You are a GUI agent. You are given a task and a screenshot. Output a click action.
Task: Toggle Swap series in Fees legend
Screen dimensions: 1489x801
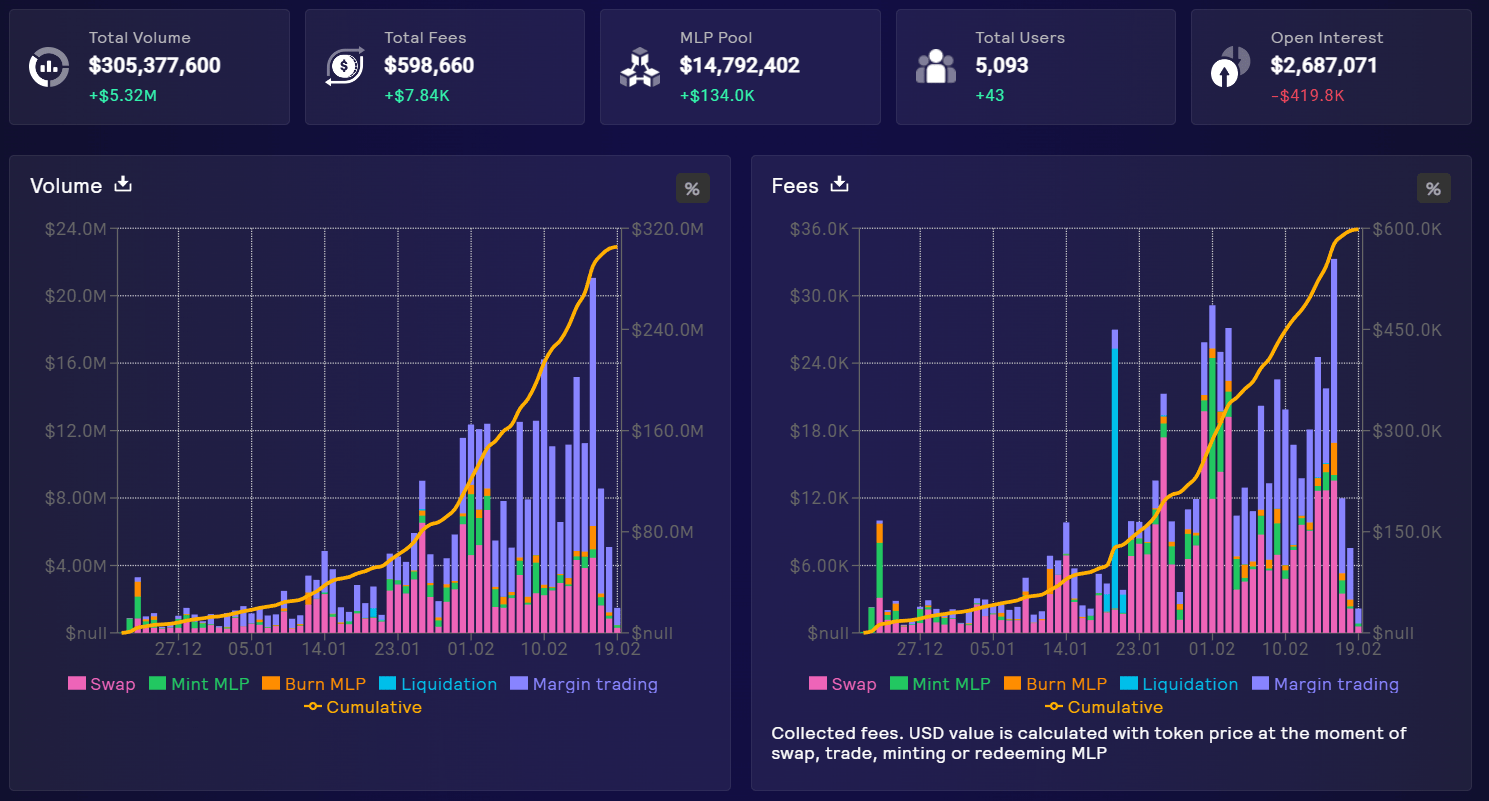point(842,684)
